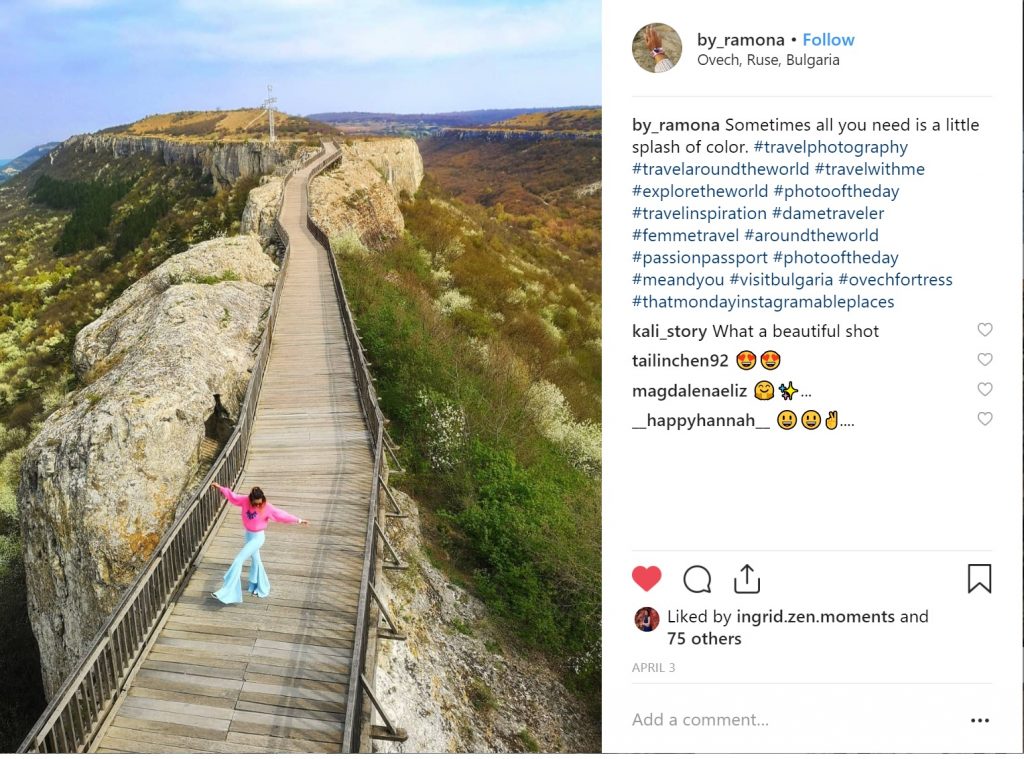Open the three-dot more options menu
This screenshot has width=1024, height=759.
click(x=980, y=720)
